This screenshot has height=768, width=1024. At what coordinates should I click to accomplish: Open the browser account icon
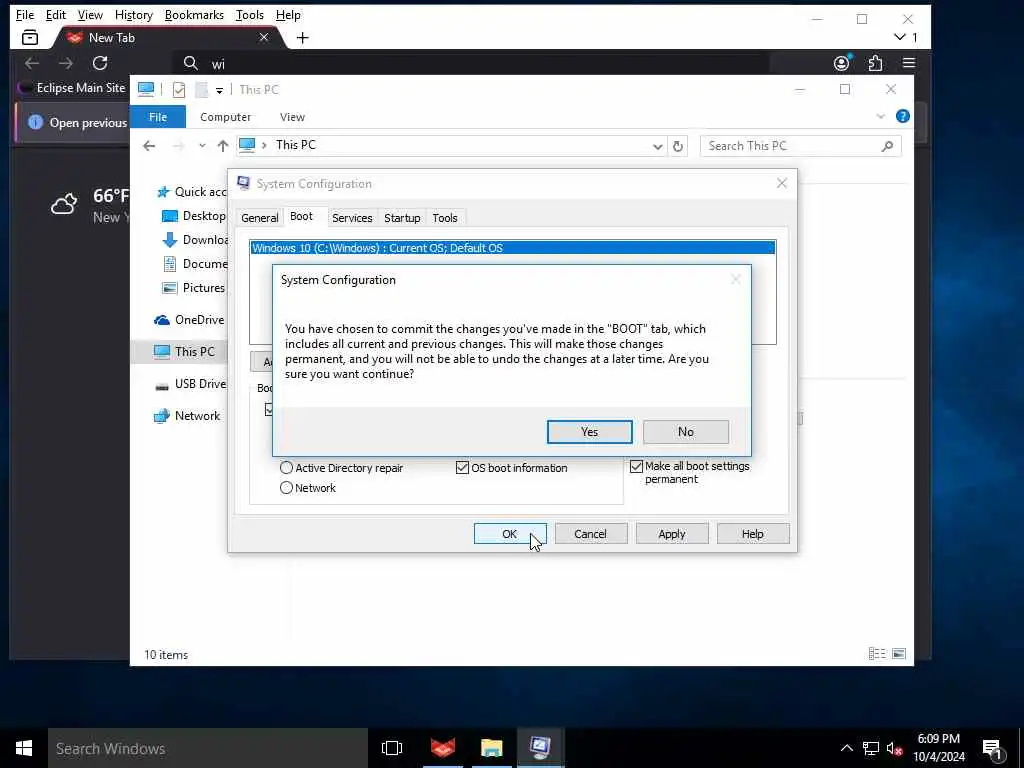point(841,63)
